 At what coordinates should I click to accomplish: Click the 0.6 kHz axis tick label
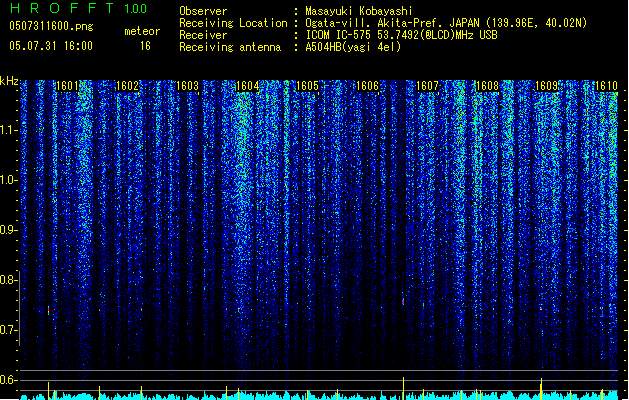(x=8, y=380)
